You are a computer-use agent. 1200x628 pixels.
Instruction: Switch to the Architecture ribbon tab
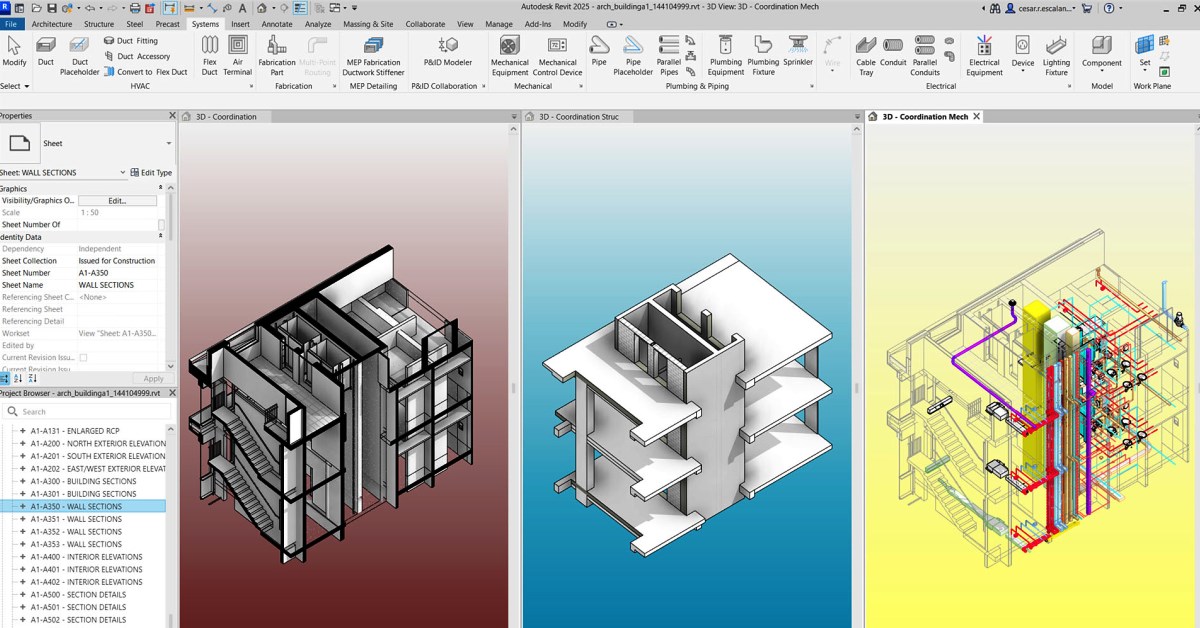coord(51,24)
